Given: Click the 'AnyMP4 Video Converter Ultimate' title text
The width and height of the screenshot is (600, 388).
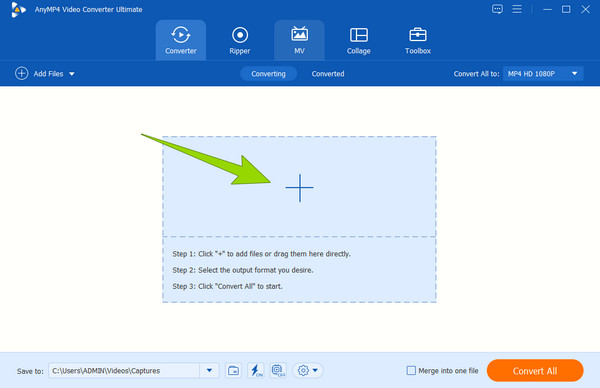Looking at the screenshot, I should click(88, 10).
